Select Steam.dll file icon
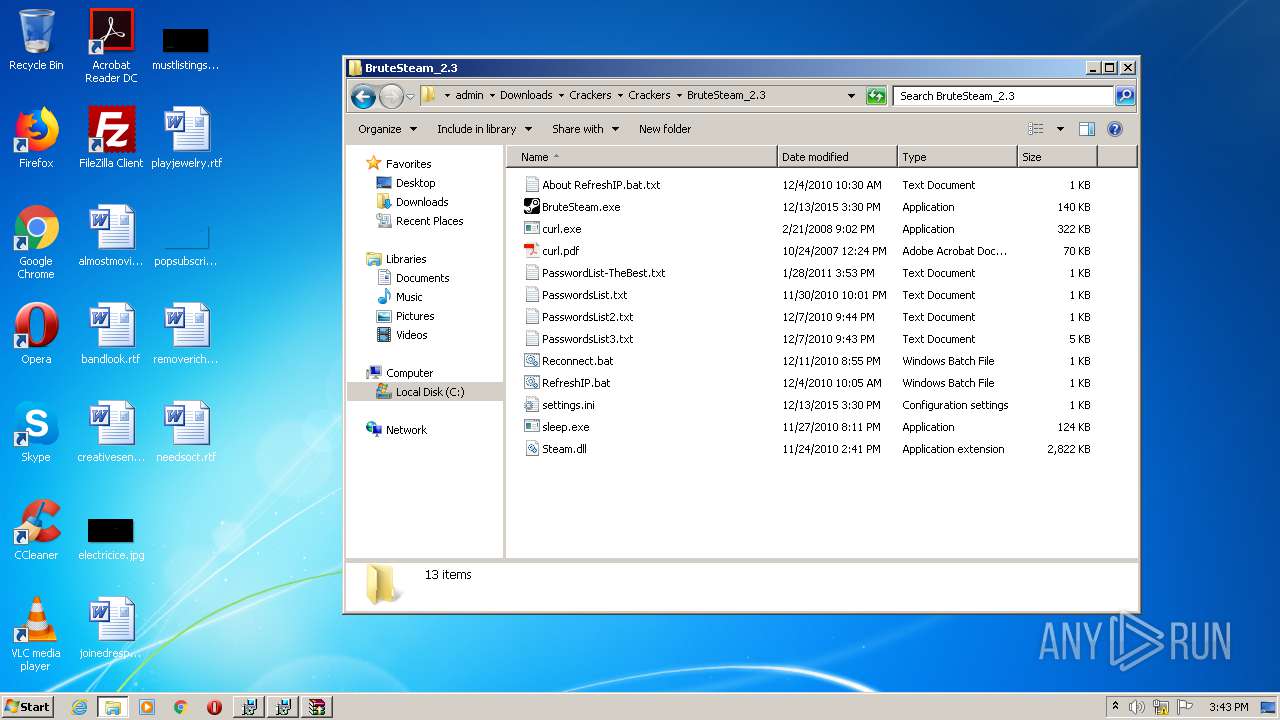The height and width of the screenshot is (720, 1280). click(532, 449)
